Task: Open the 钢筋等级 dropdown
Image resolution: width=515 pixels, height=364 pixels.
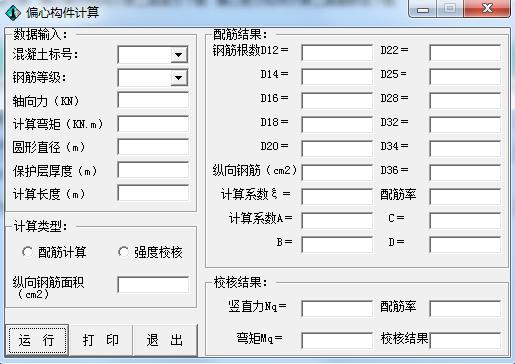Action: coord(179,78)
